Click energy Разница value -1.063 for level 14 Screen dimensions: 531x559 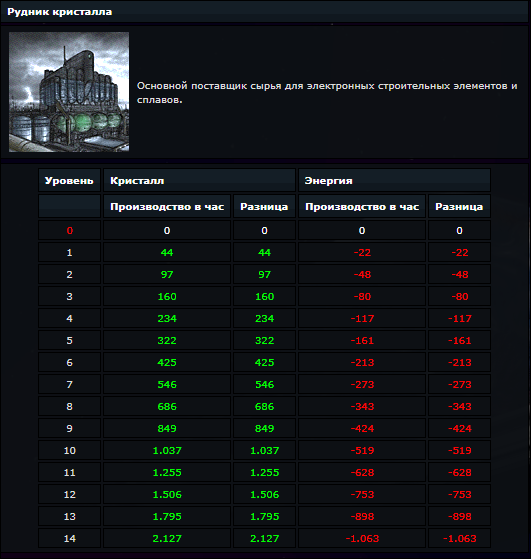pyautogui.click(x=459, y=539)
